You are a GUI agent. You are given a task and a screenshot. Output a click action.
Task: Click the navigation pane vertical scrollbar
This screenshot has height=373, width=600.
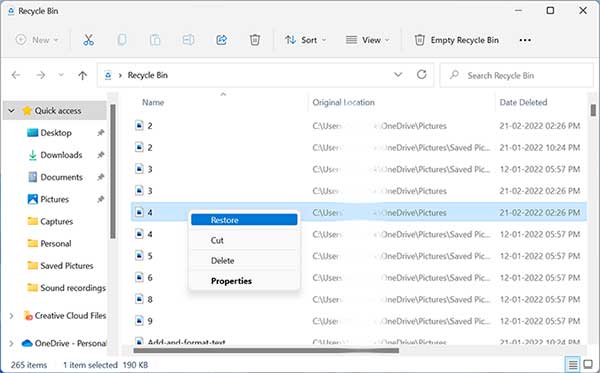[x=112, y=171]
